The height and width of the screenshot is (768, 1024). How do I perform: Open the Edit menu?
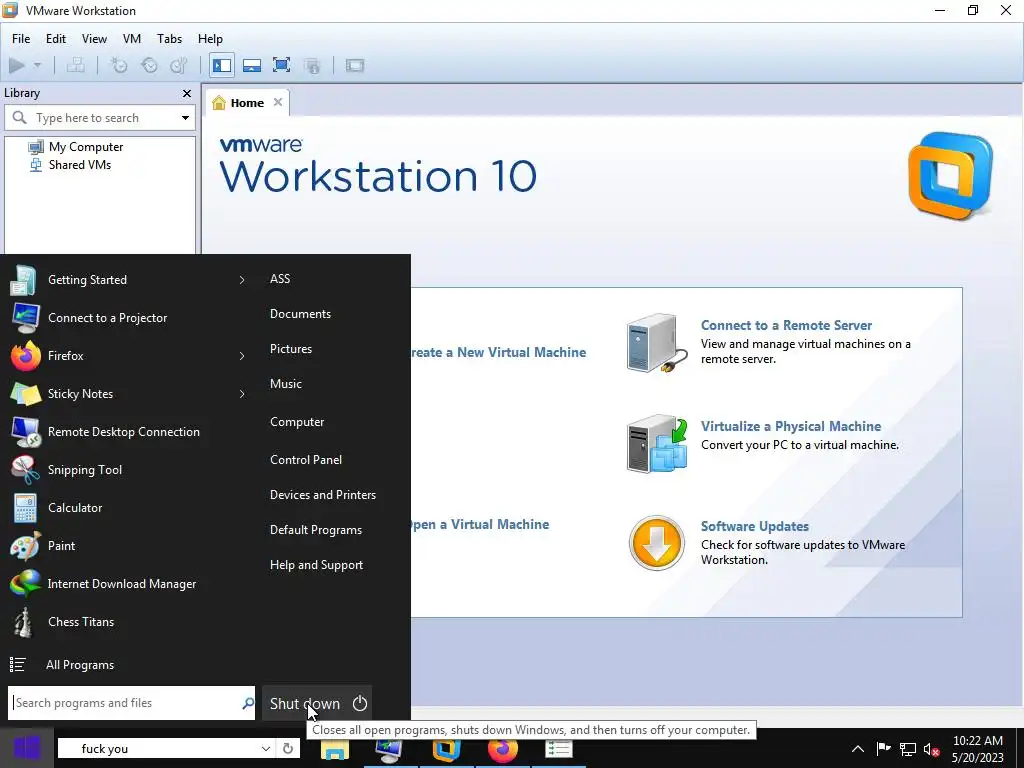click(x=56, y=39)
